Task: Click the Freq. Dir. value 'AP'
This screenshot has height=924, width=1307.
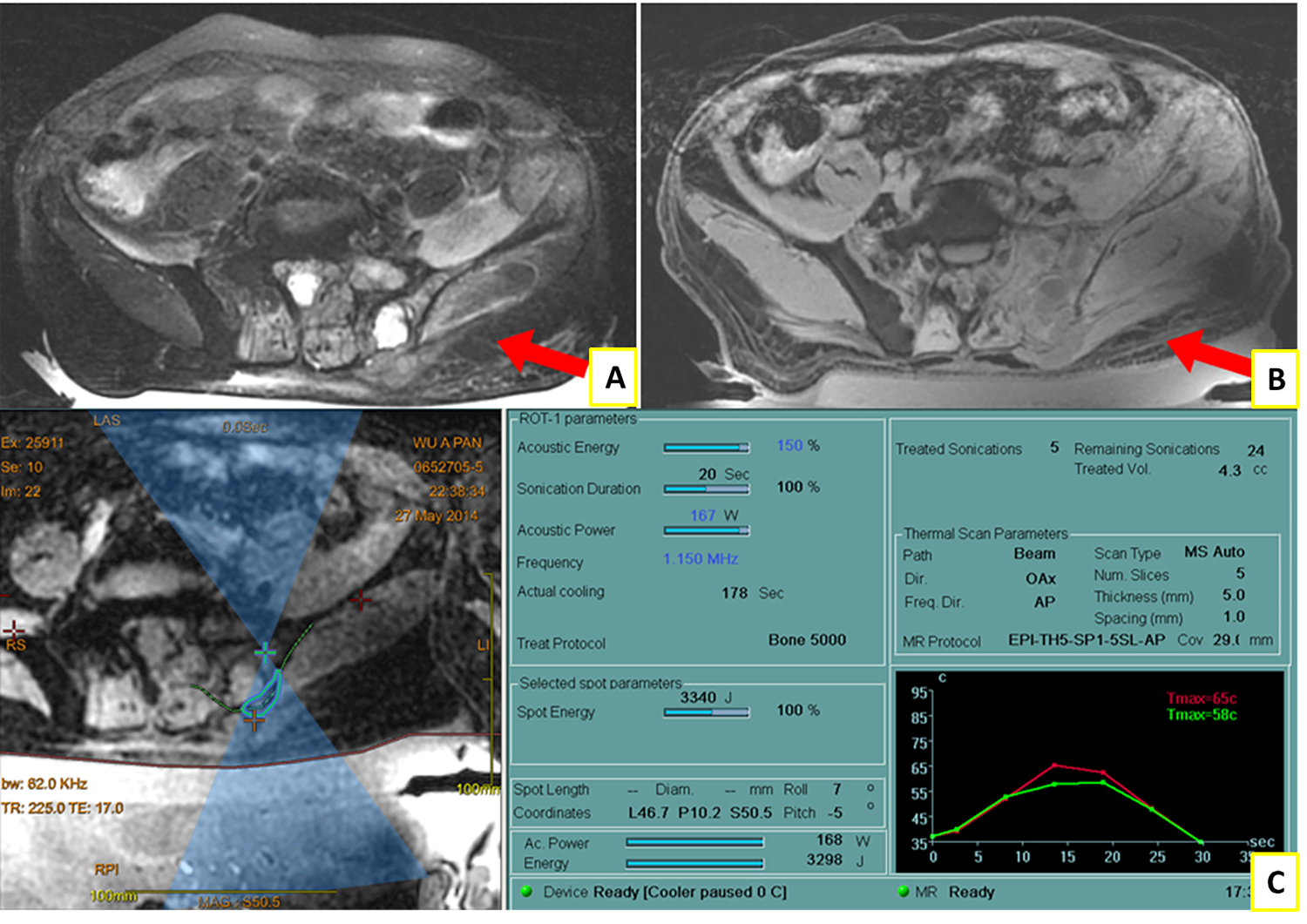Action: 1045,602
